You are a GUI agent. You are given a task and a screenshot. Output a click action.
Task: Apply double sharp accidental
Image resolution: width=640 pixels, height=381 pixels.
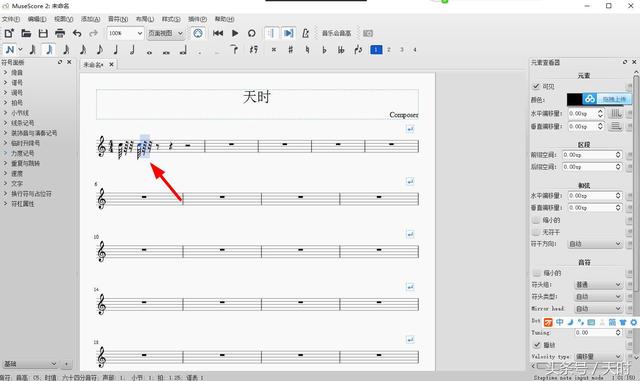pos(274,50)
